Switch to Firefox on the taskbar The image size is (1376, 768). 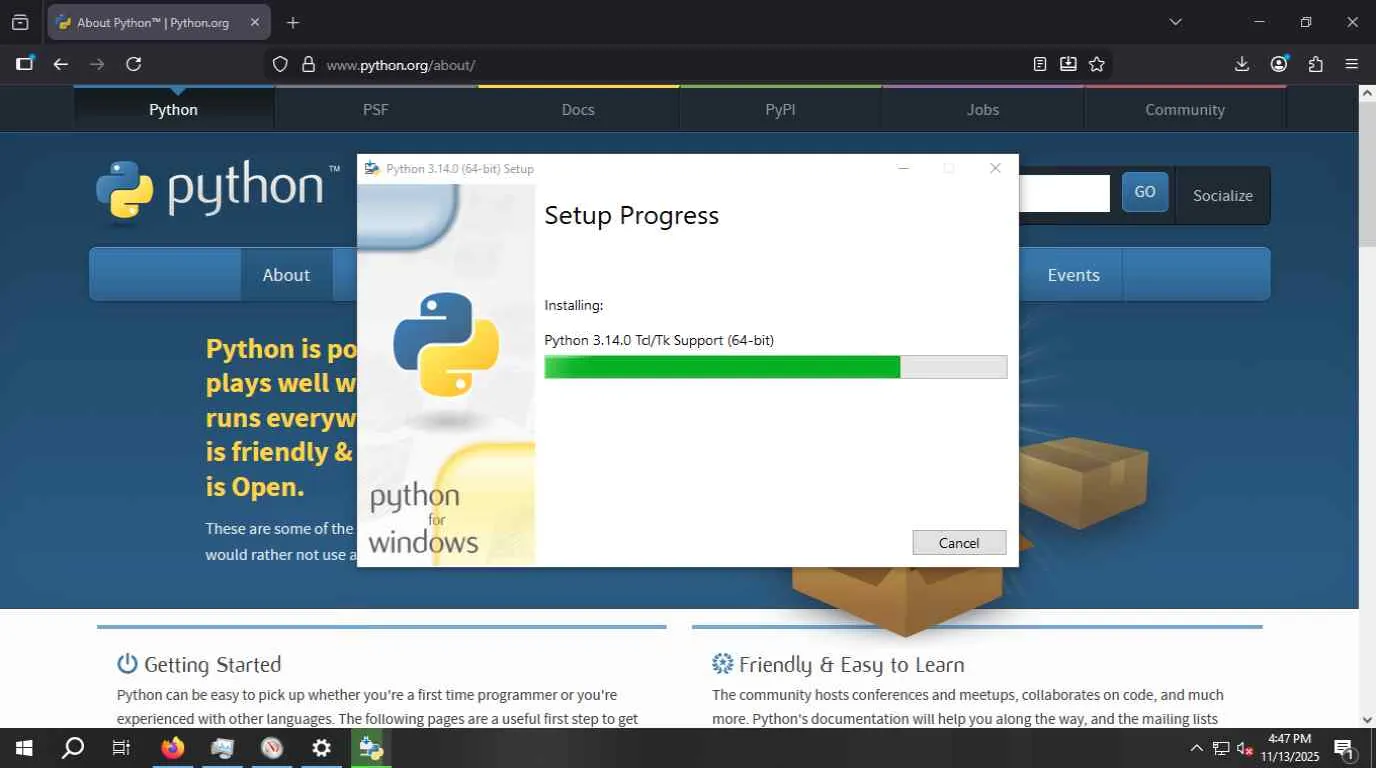pos(173,748)
